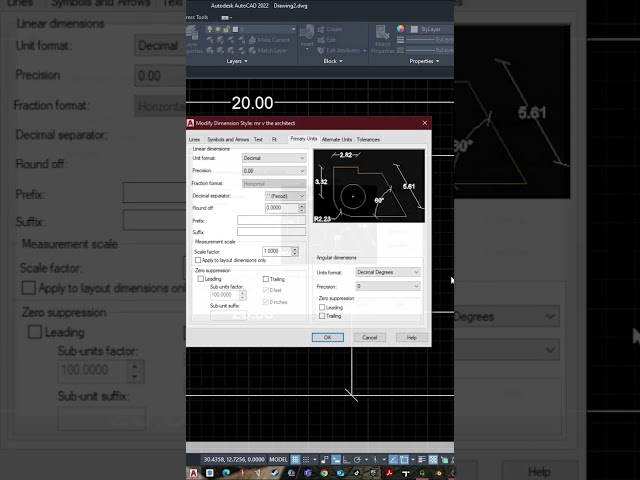This screenshot has width=640, height=480.
Task: Check Leading under linear Zero suppression
Action: [200, 279]
